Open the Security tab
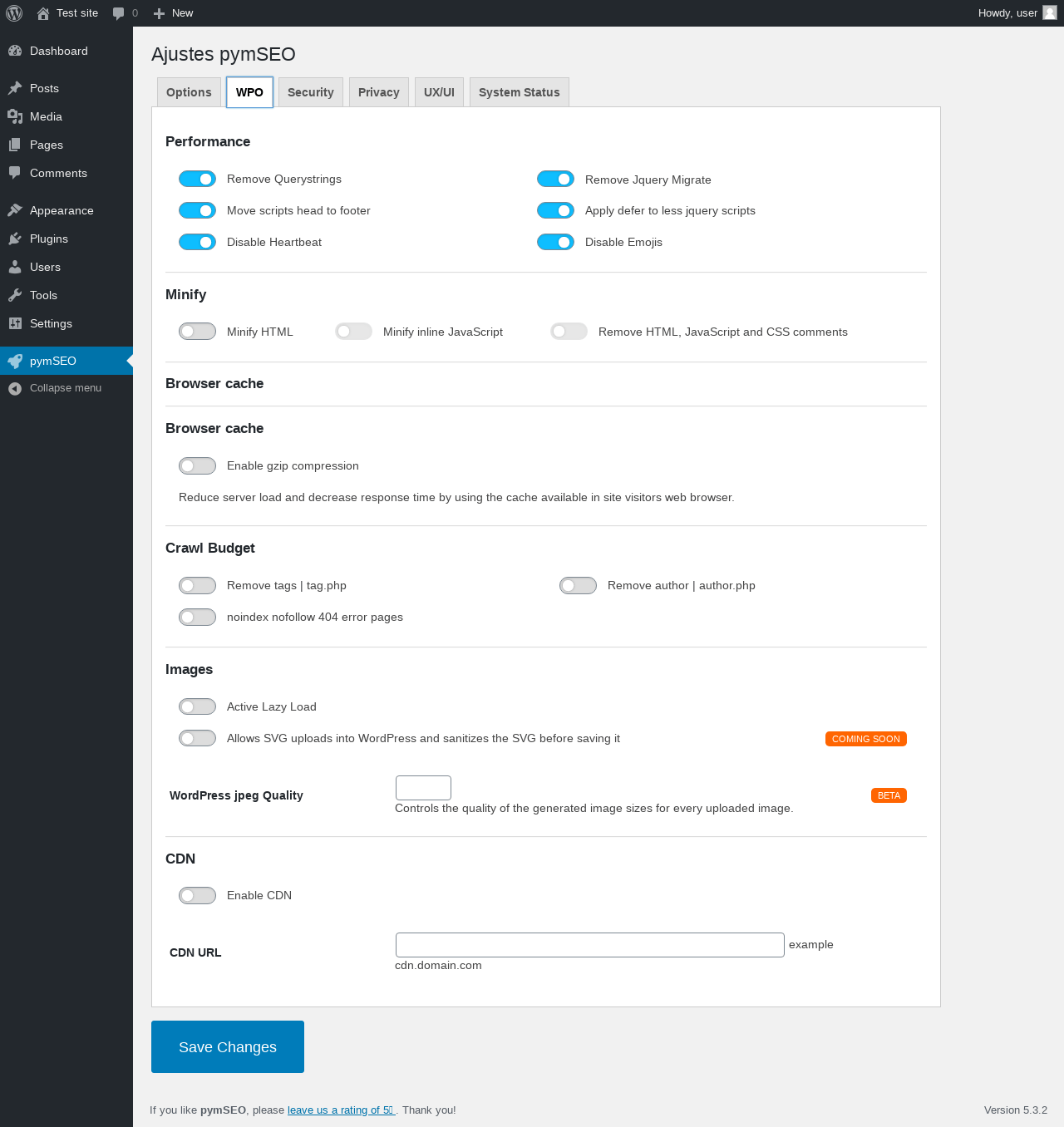1064x1127 pixels. coord(310,92)
